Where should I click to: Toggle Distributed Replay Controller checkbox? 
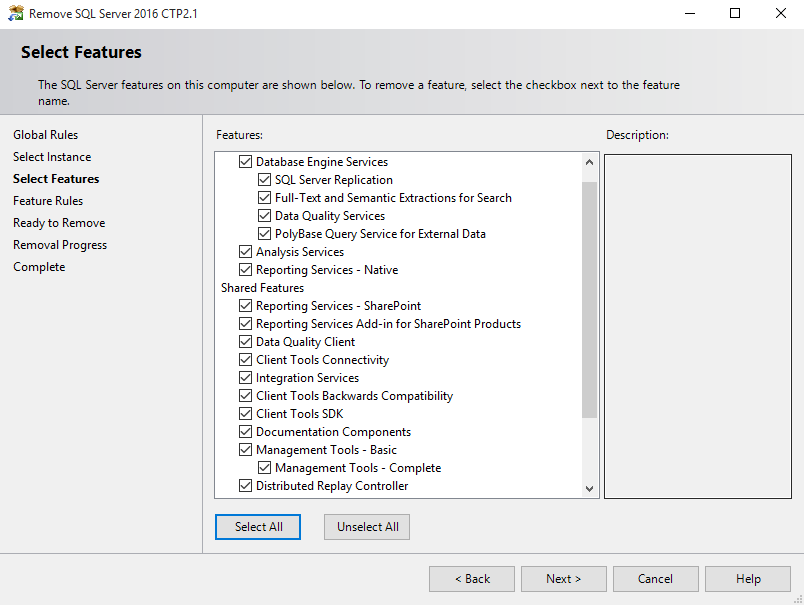point(245,486)
